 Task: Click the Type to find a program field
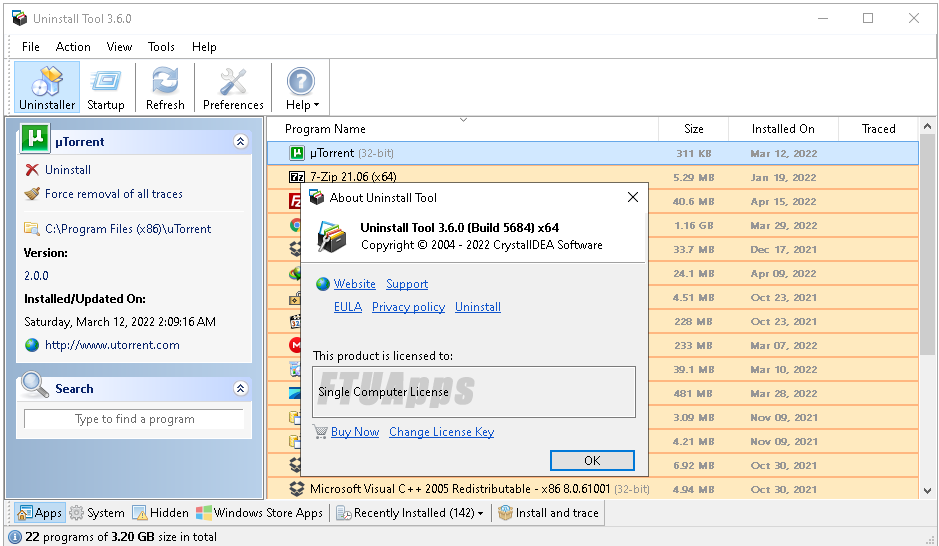pyautogui.click(x=134, y=419)
